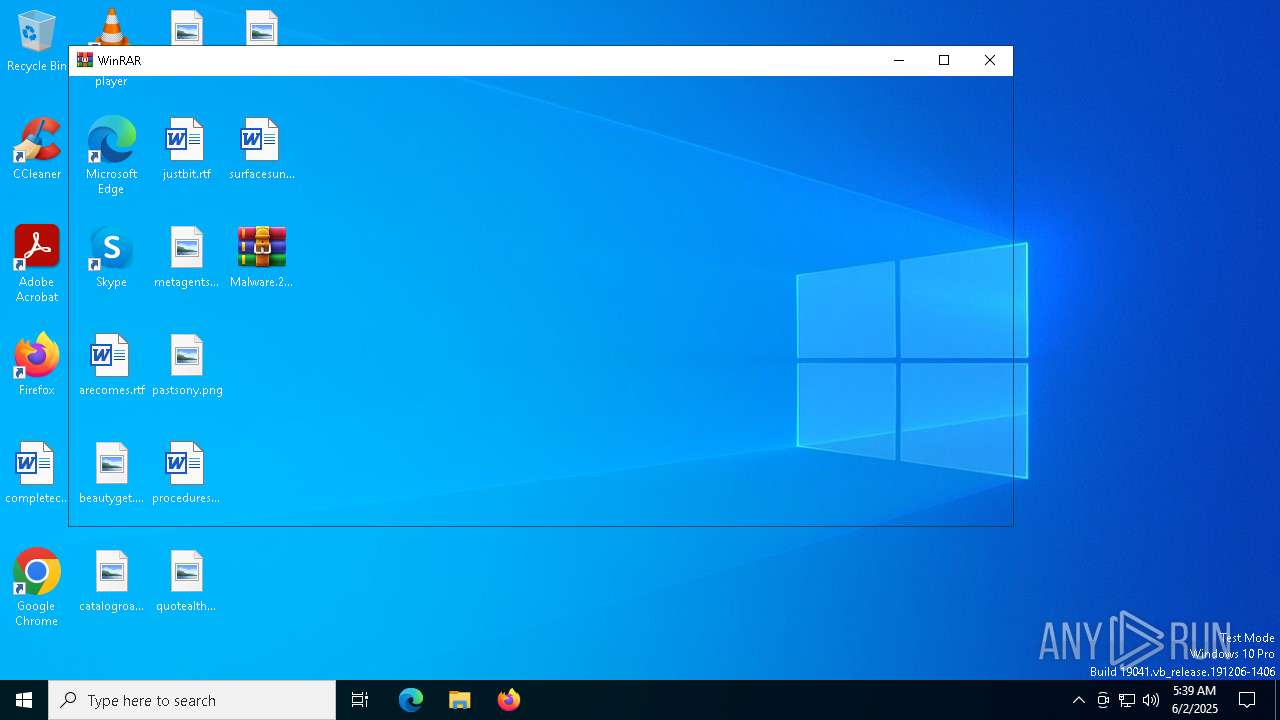Screen dimensions: 1280x720
Task: Select the catalogroa image file icon
Action: (111, 581)
